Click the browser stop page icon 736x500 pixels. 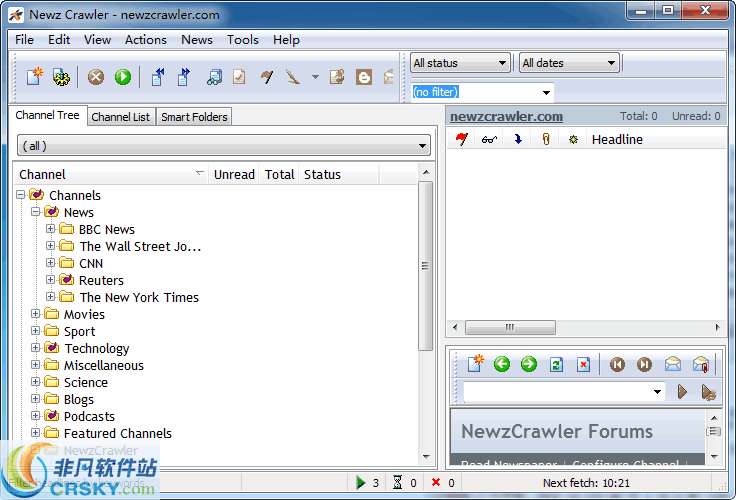583,364
